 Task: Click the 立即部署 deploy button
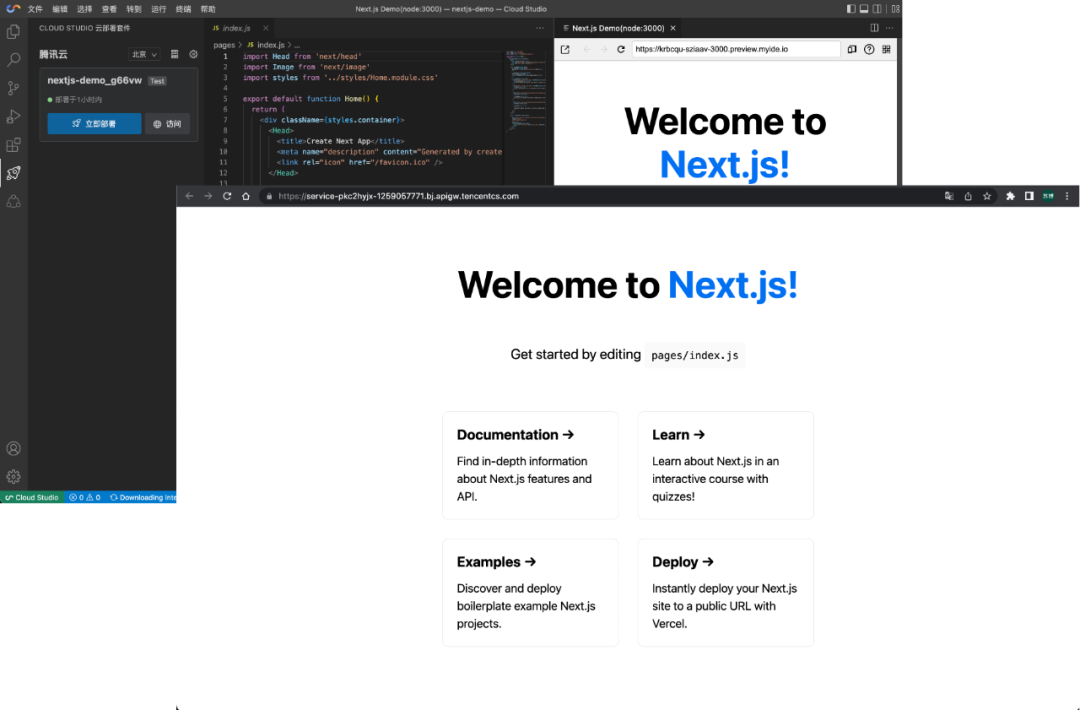[x=94, y=124]
